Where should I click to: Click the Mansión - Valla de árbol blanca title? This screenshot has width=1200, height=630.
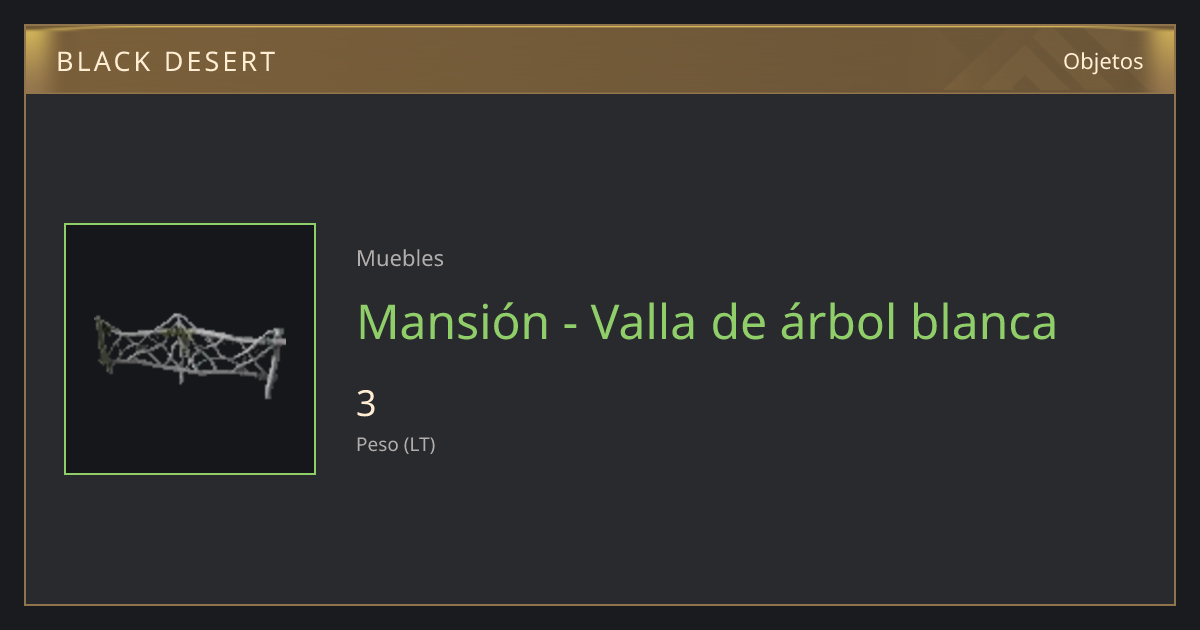coord(707,322)
